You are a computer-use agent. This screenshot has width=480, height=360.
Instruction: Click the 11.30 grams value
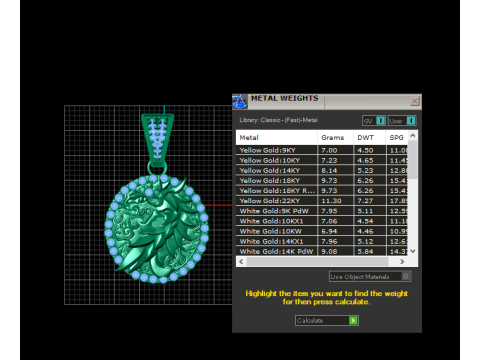tap(331, 201)
